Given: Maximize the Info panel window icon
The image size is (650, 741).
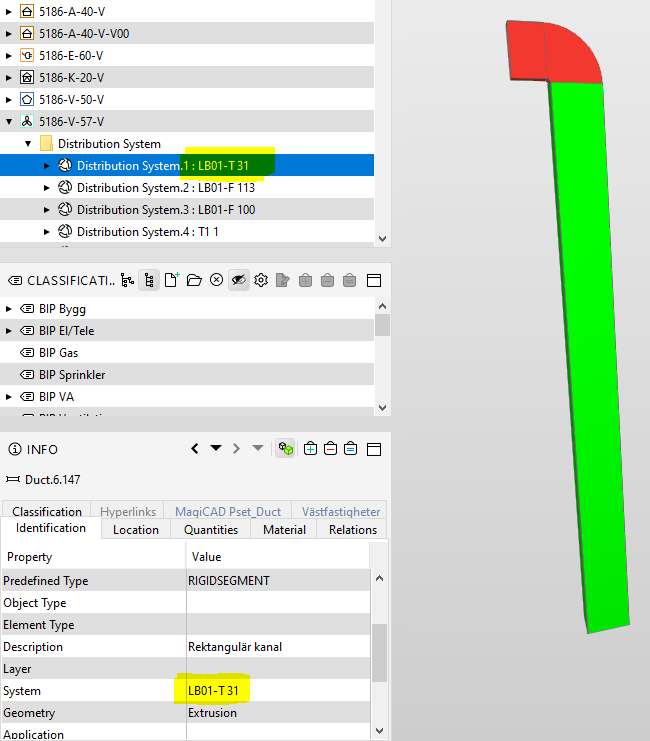Looking at the screenshot, I should click(374, 449).
